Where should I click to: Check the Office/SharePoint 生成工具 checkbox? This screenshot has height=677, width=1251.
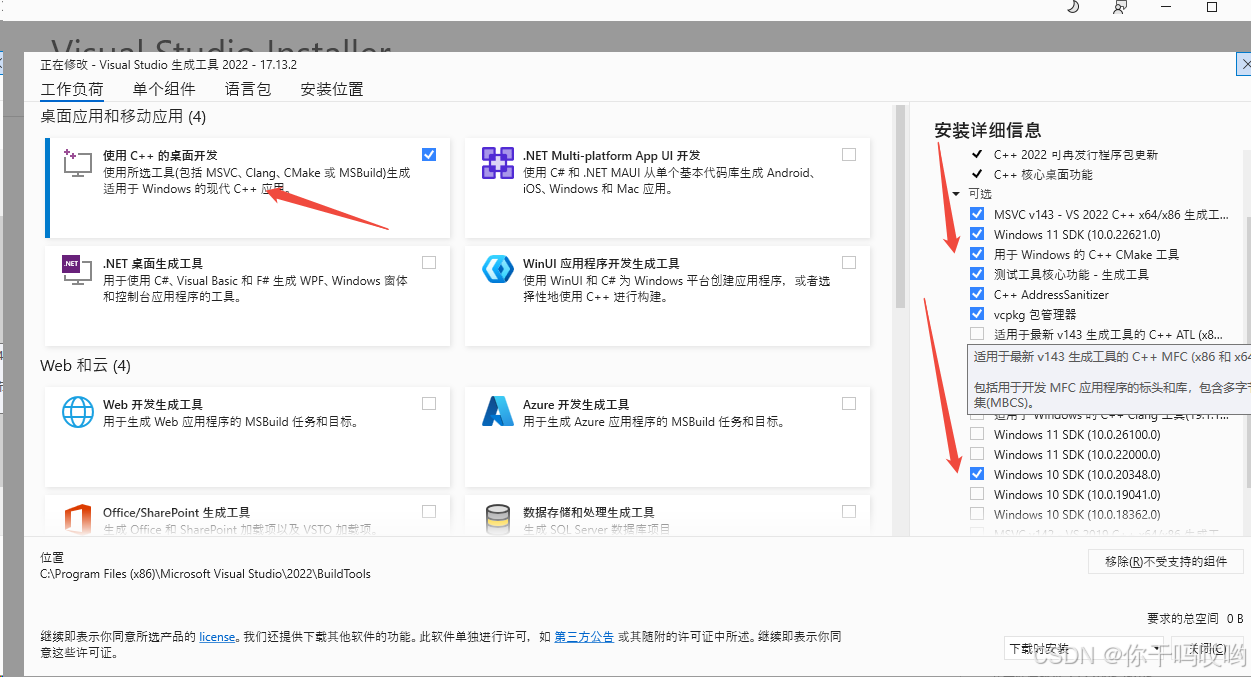coord(429,511)
